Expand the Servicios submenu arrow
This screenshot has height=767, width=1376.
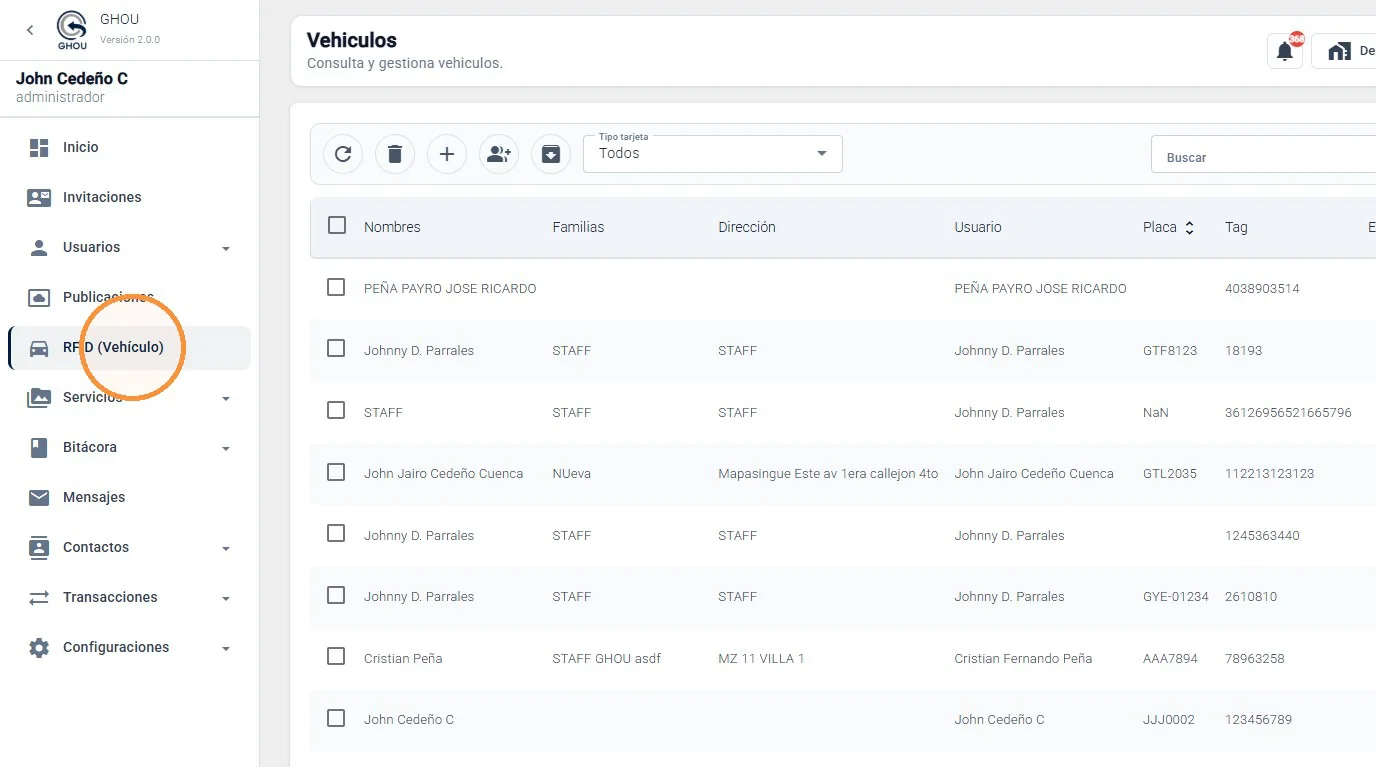[x=226, y=398]
